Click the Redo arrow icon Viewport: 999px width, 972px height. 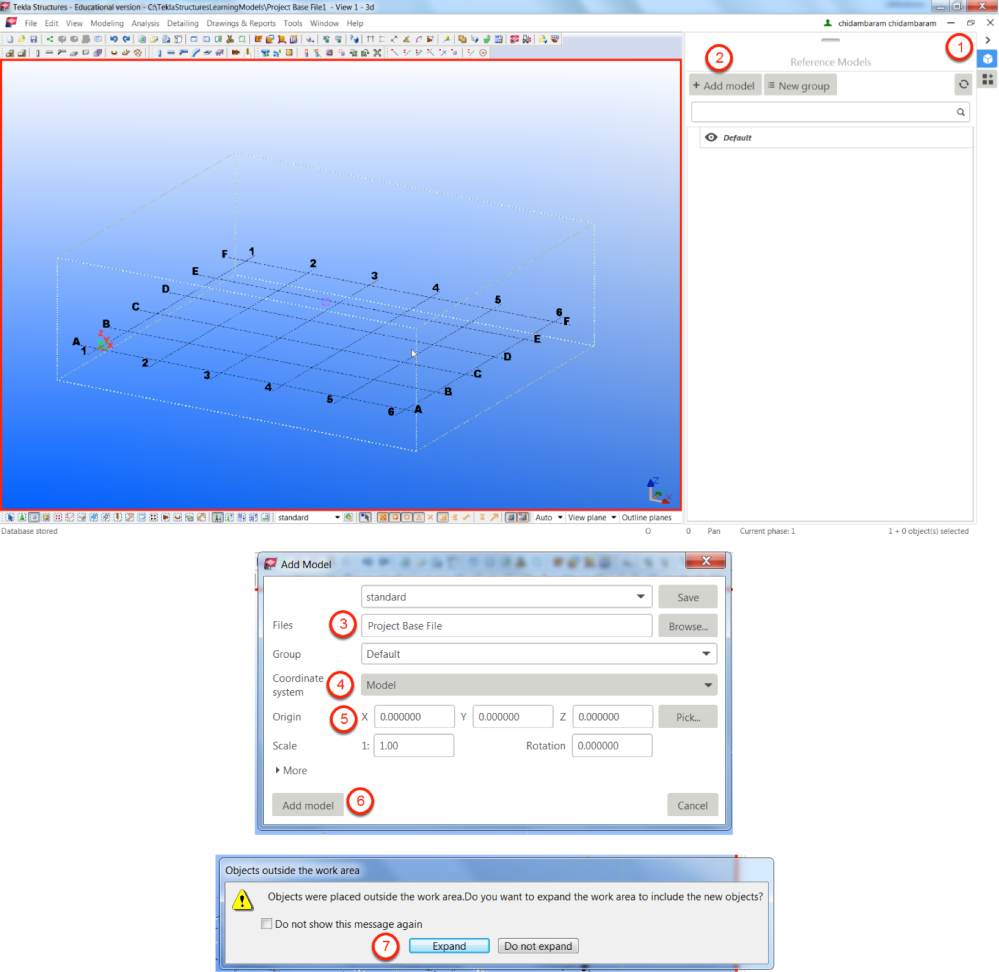[126, 39]
